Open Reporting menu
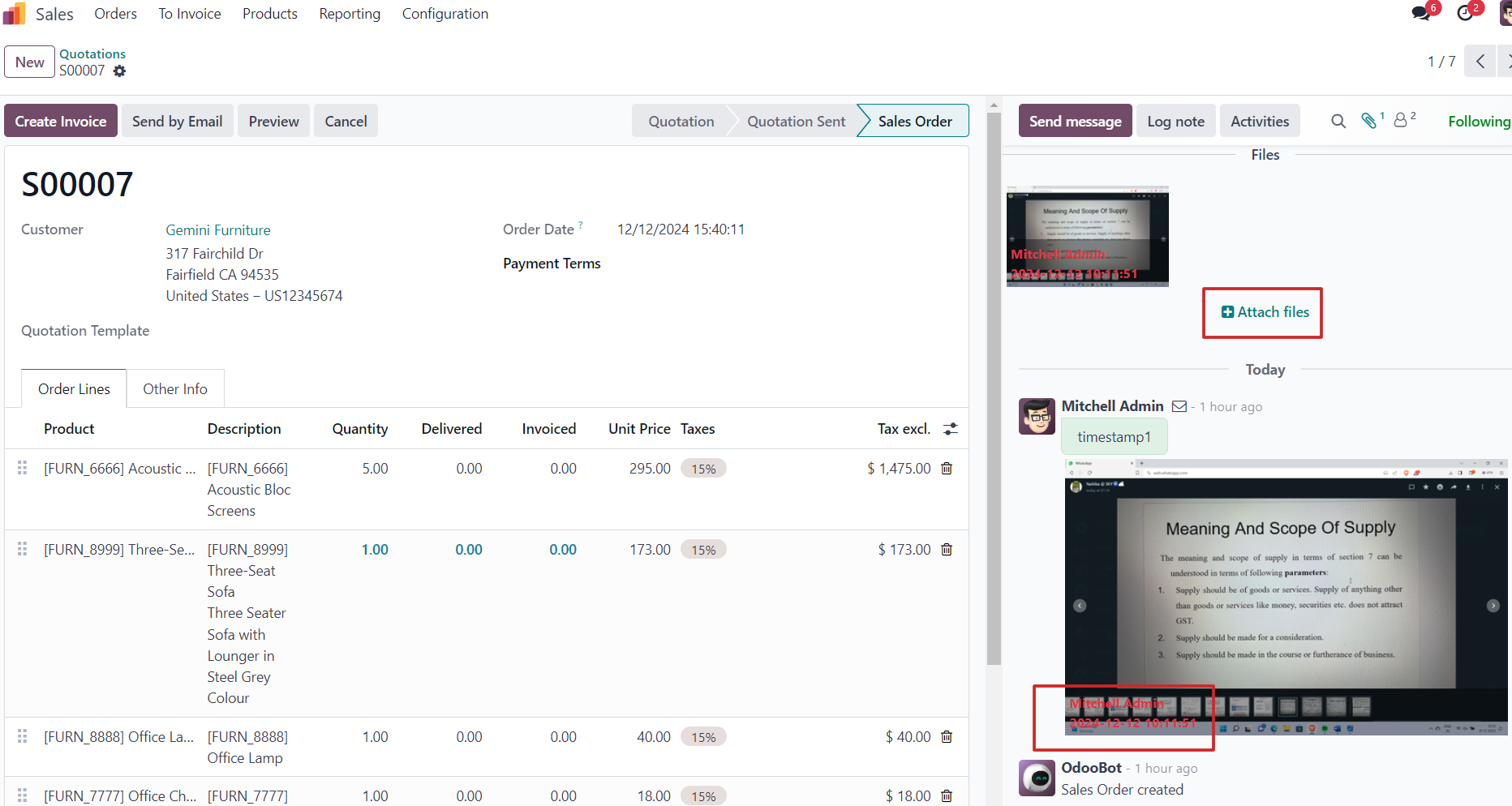Screen dimensions: 1512x806 [350, 14]
